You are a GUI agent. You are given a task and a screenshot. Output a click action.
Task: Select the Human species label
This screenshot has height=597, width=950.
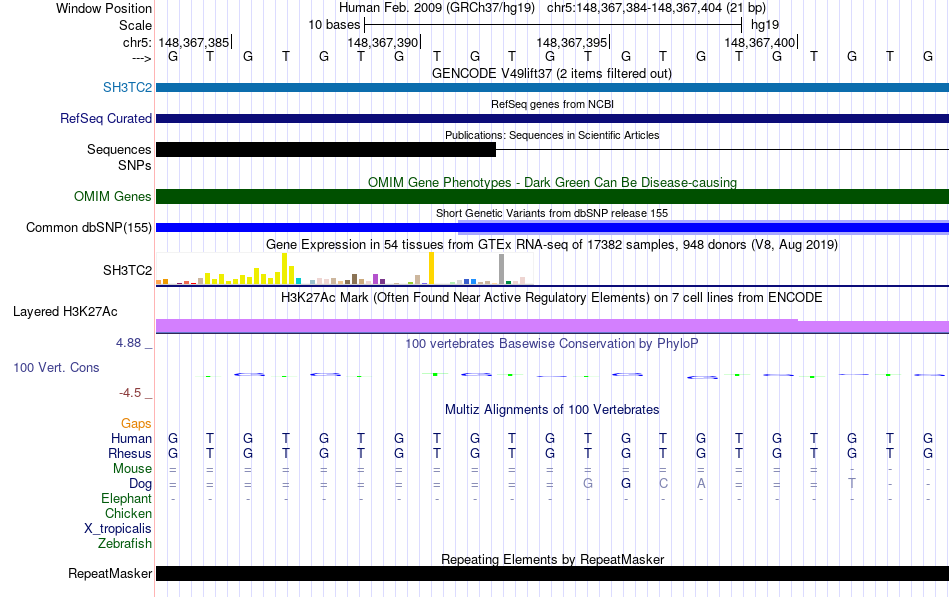tap(131, 438)
